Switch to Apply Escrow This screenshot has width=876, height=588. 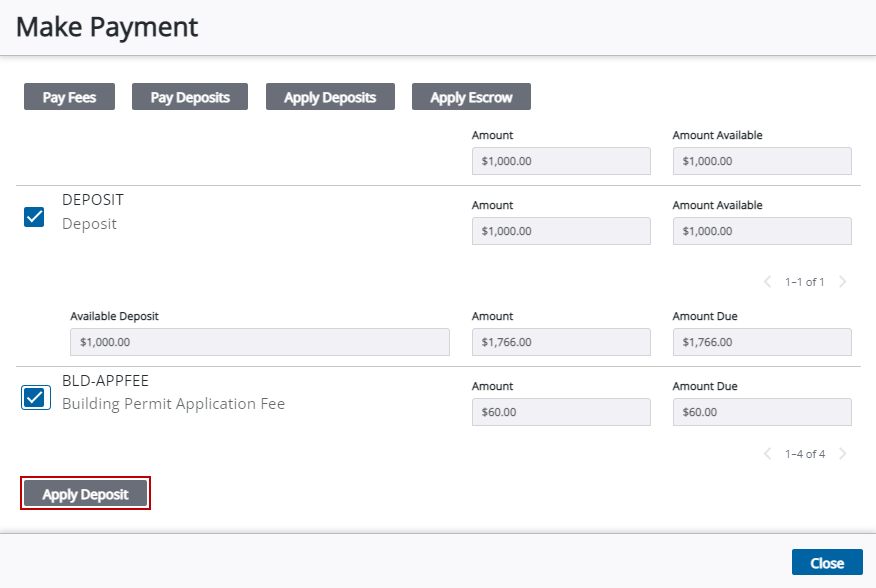471,97
